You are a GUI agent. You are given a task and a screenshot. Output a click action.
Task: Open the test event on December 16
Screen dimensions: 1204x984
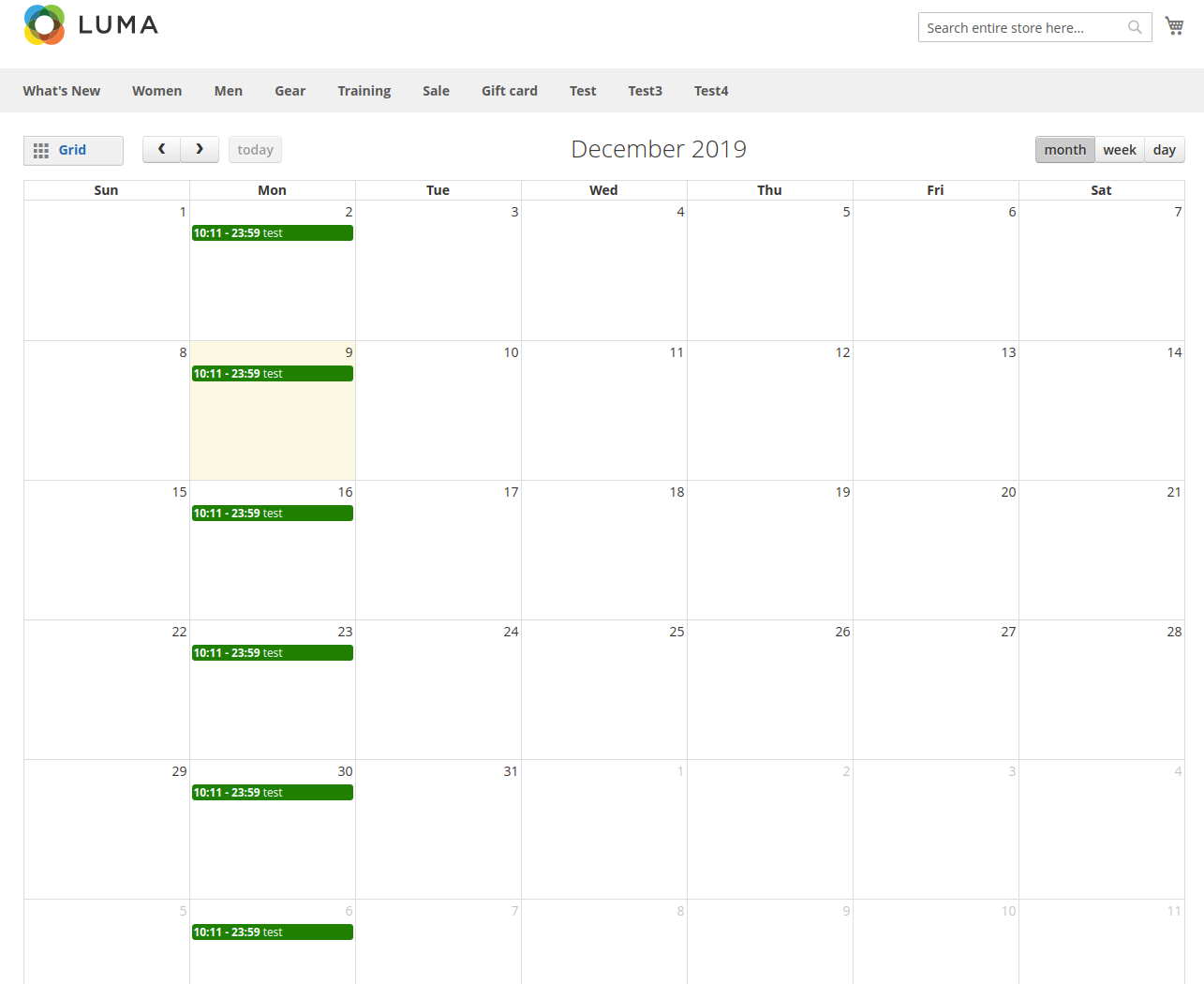[272, 514]
